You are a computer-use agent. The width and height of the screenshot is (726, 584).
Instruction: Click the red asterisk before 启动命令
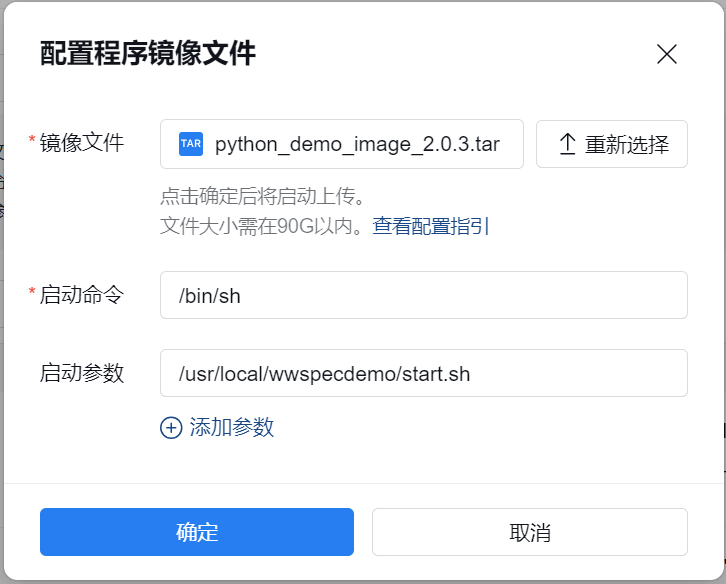(32, 292)
